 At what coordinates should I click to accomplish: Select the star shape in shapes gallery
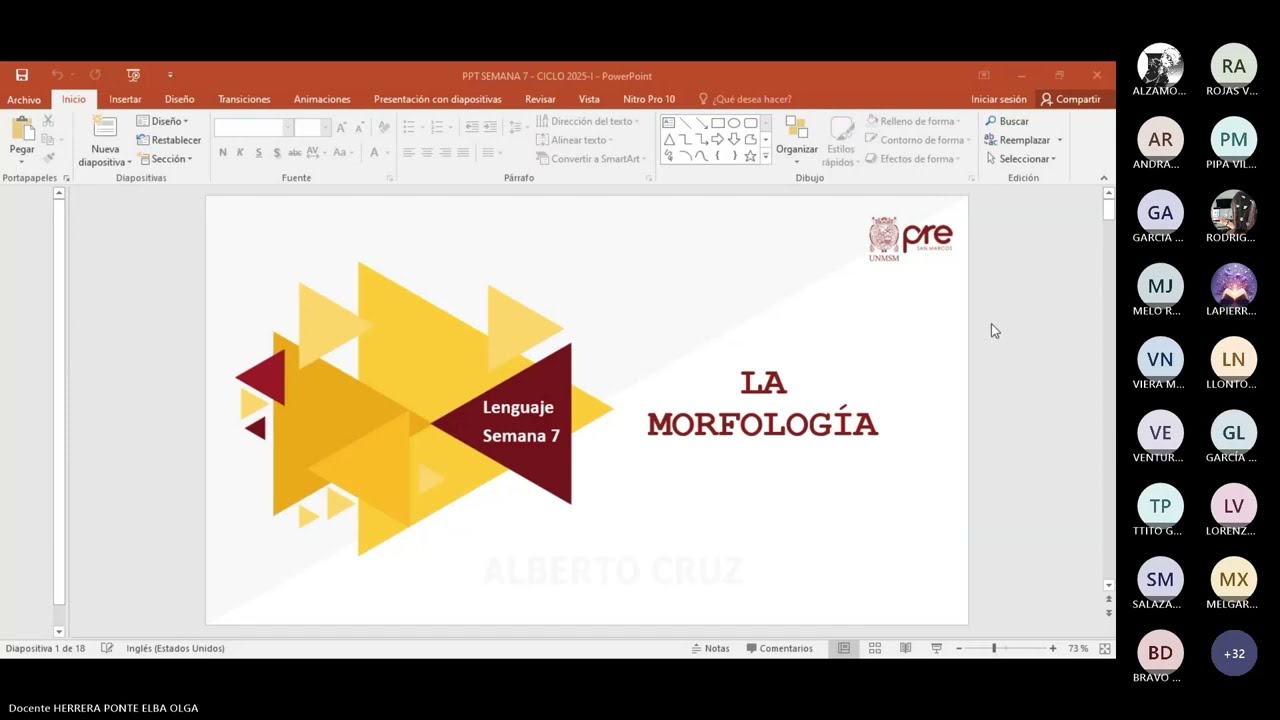click(x=750, y=156)
